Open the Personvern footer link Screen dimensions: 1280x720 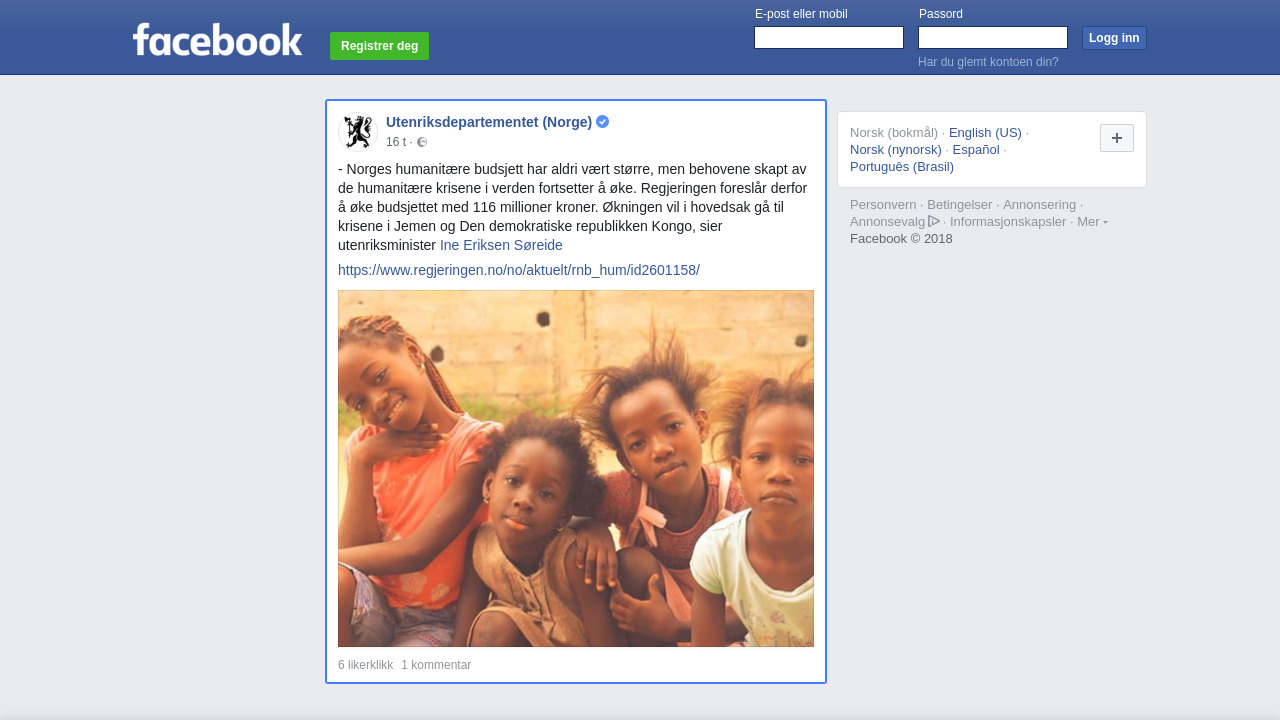coord(883,204)
